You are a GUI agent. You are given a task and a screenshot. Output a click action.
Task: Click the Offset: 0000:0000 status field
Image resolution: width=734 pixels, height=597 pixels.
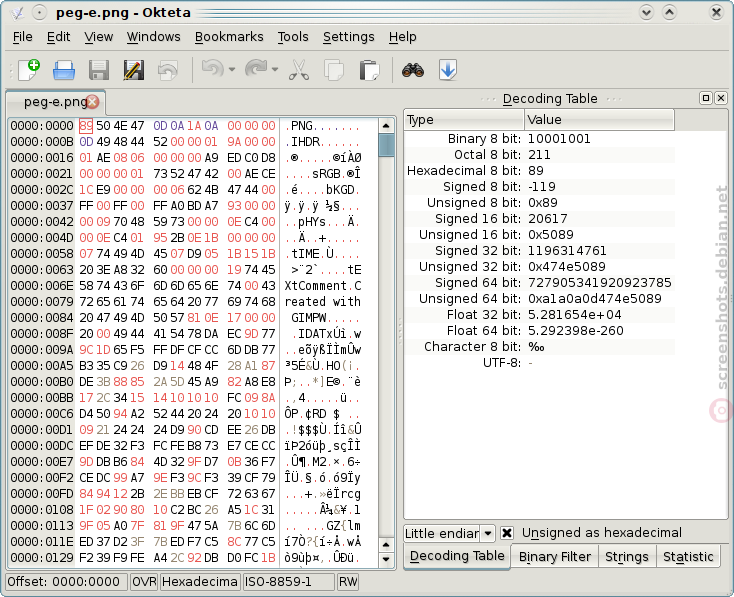point(67,582)
